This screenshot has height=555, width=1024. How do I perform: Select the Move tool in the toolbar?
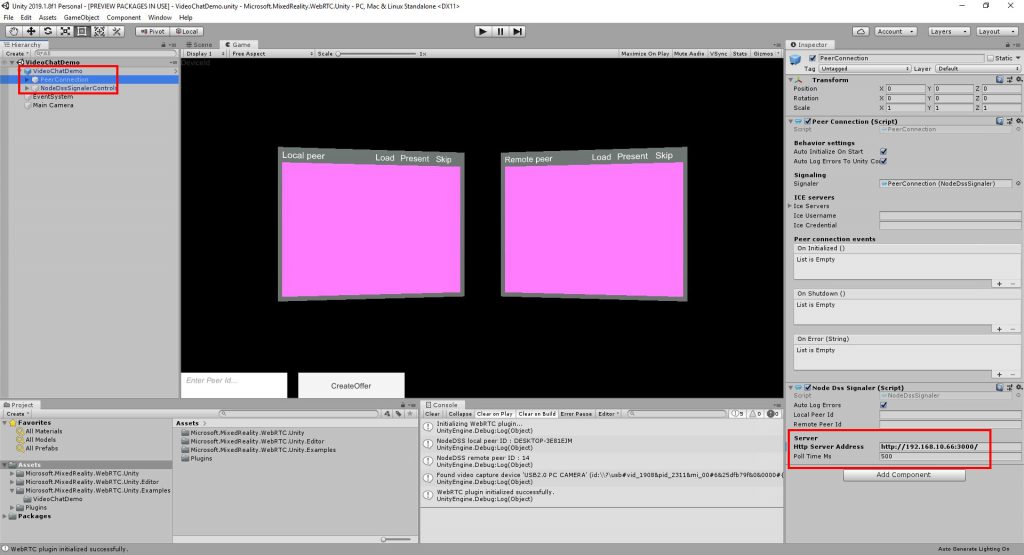click(31, 31)
